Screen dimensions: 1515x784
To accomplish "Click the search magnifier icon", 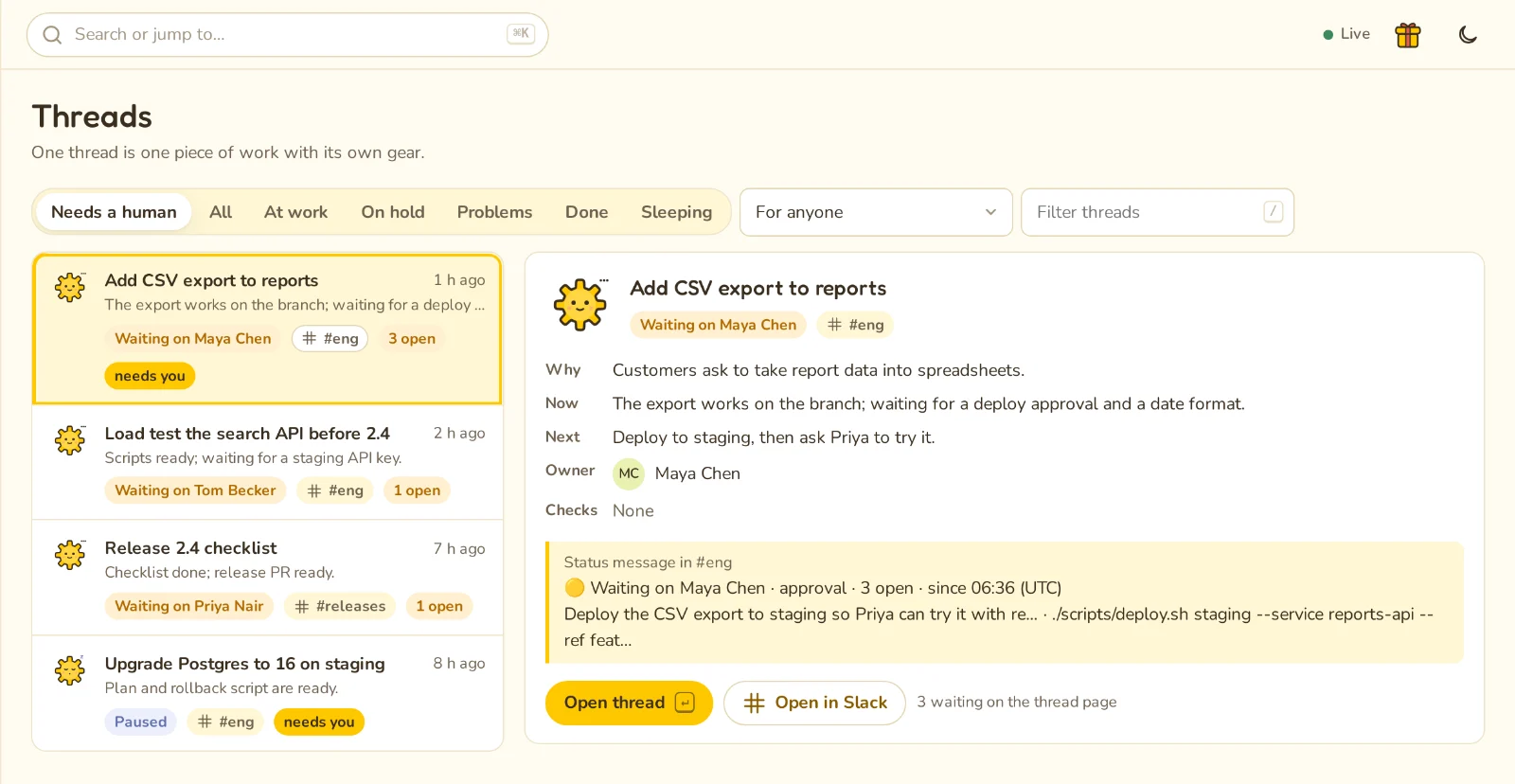I will click(52, 35).
